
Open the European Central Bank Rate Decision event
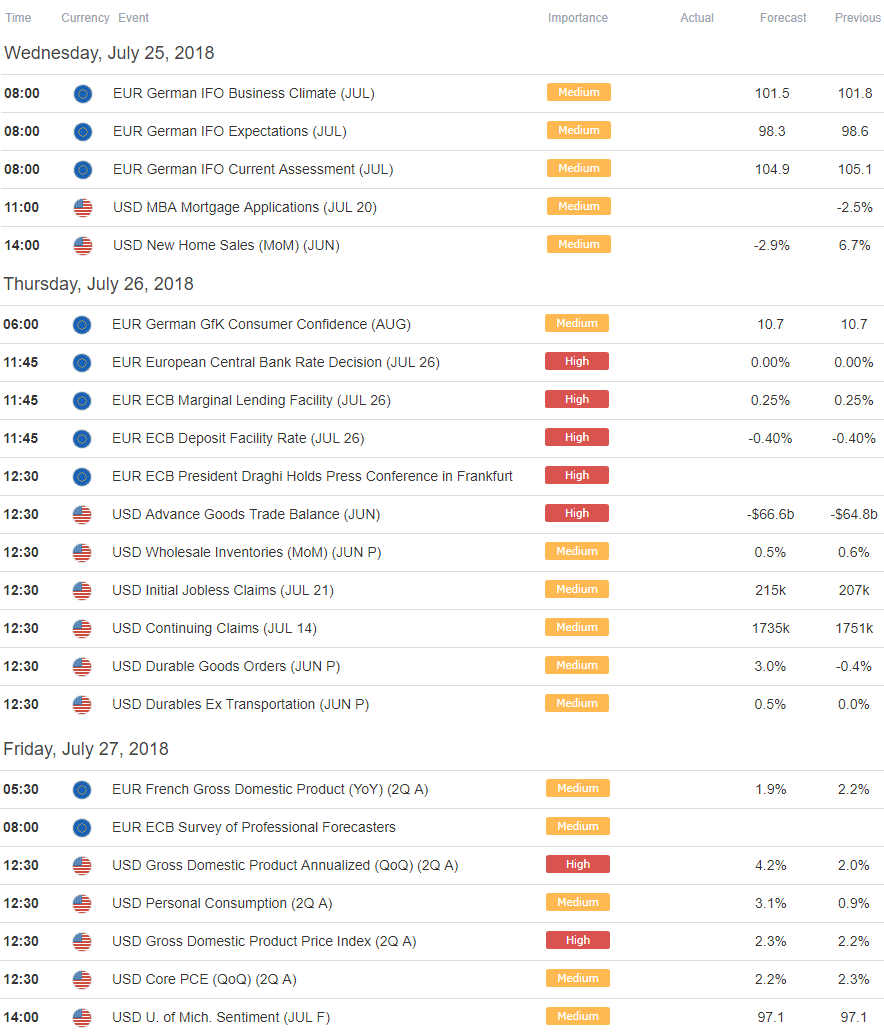275,362
